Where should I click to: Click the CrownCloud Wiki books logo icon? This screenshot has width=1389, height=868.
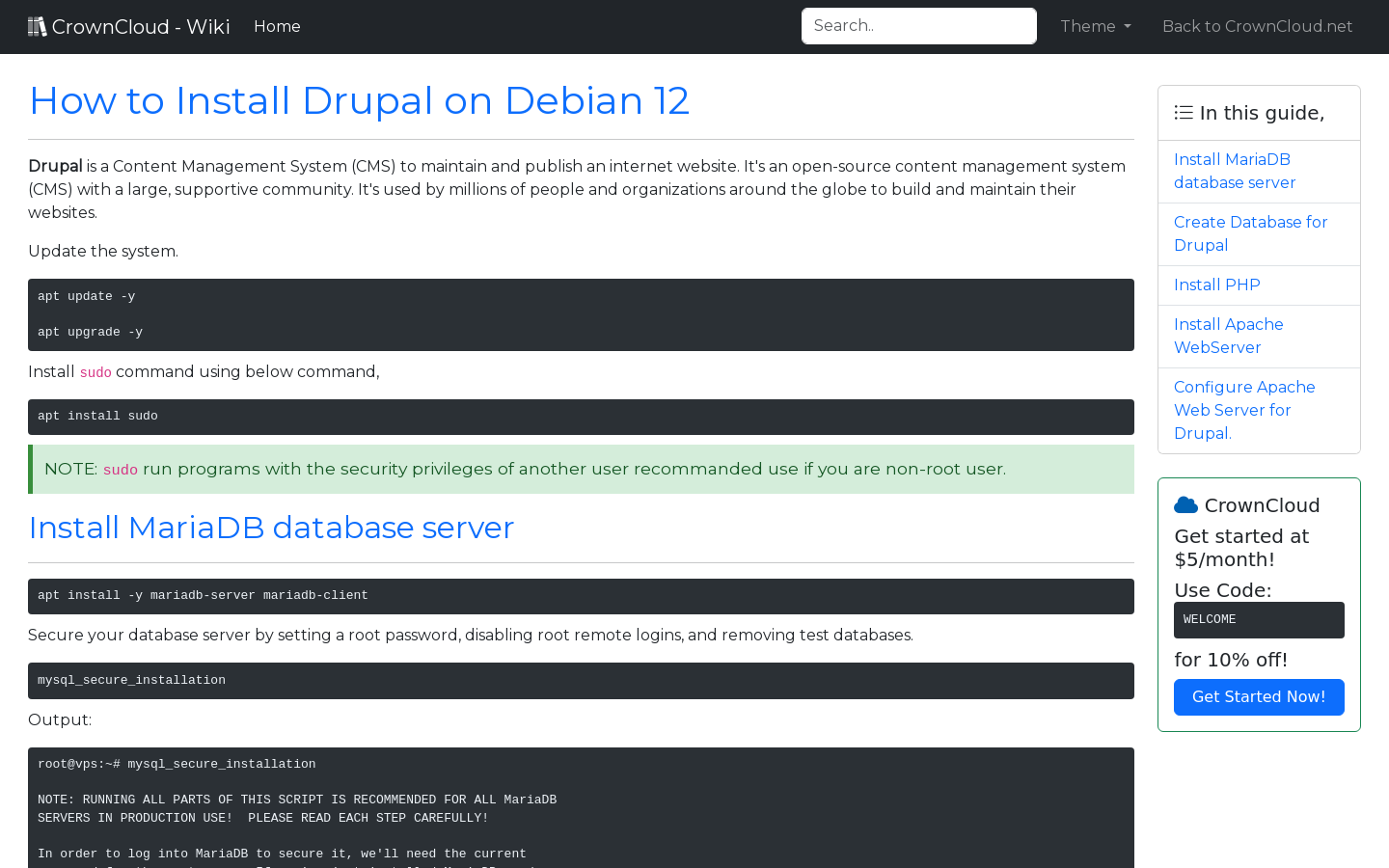click(x=37, y=25)
